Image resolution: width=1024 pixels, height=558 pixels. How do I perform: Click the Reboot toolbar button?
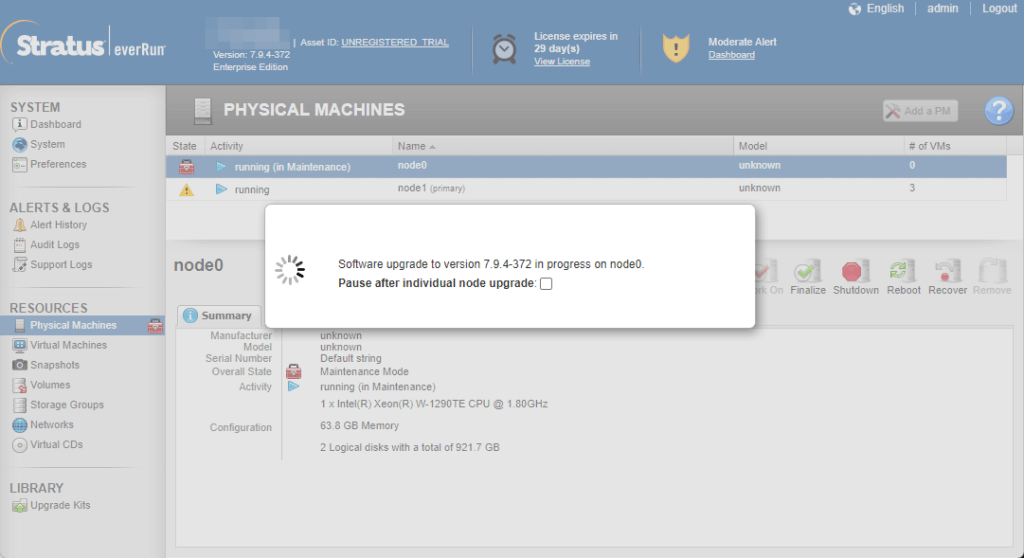(903, 278)
